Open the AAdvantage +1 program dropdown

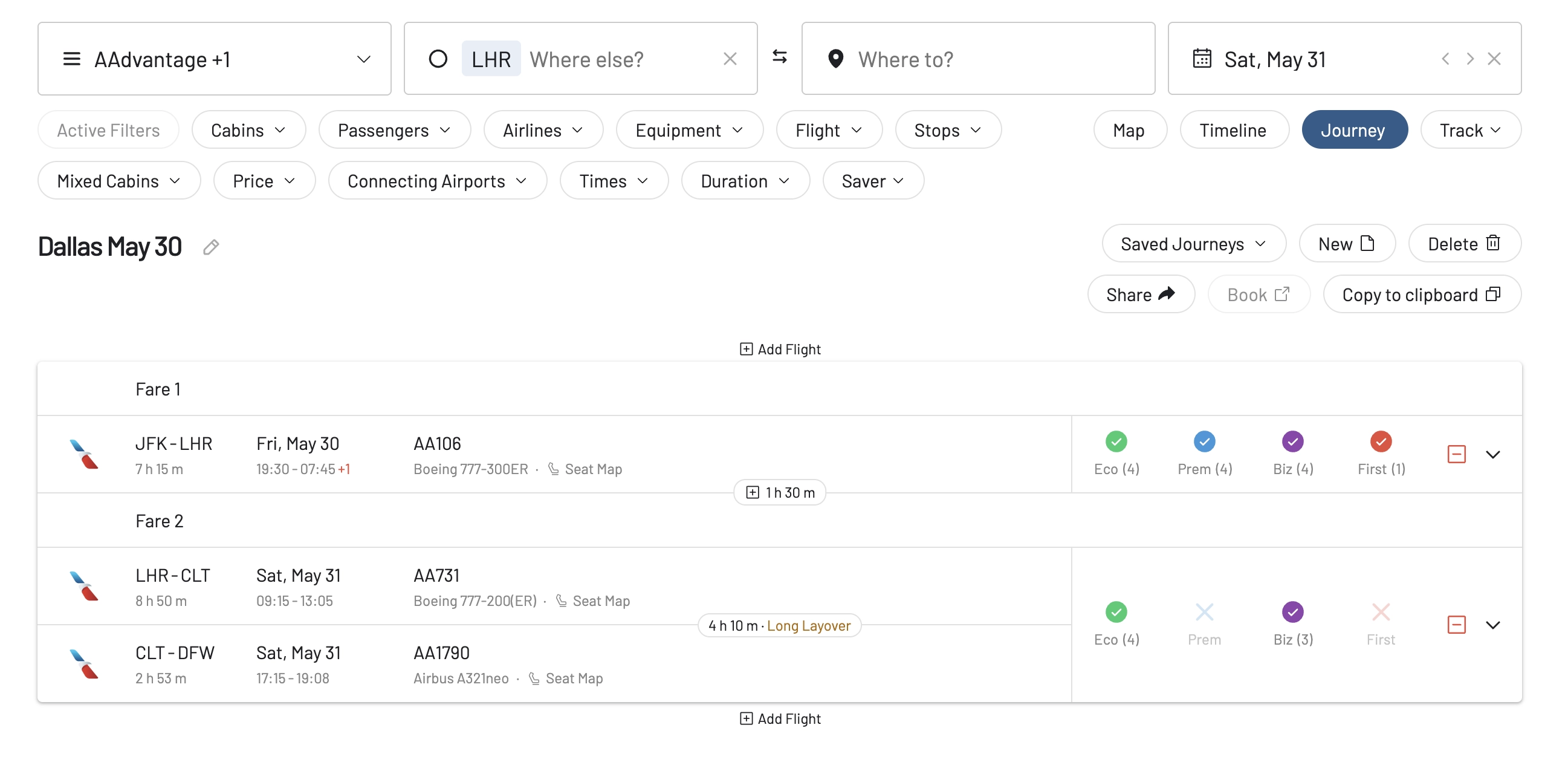point(214,59)
